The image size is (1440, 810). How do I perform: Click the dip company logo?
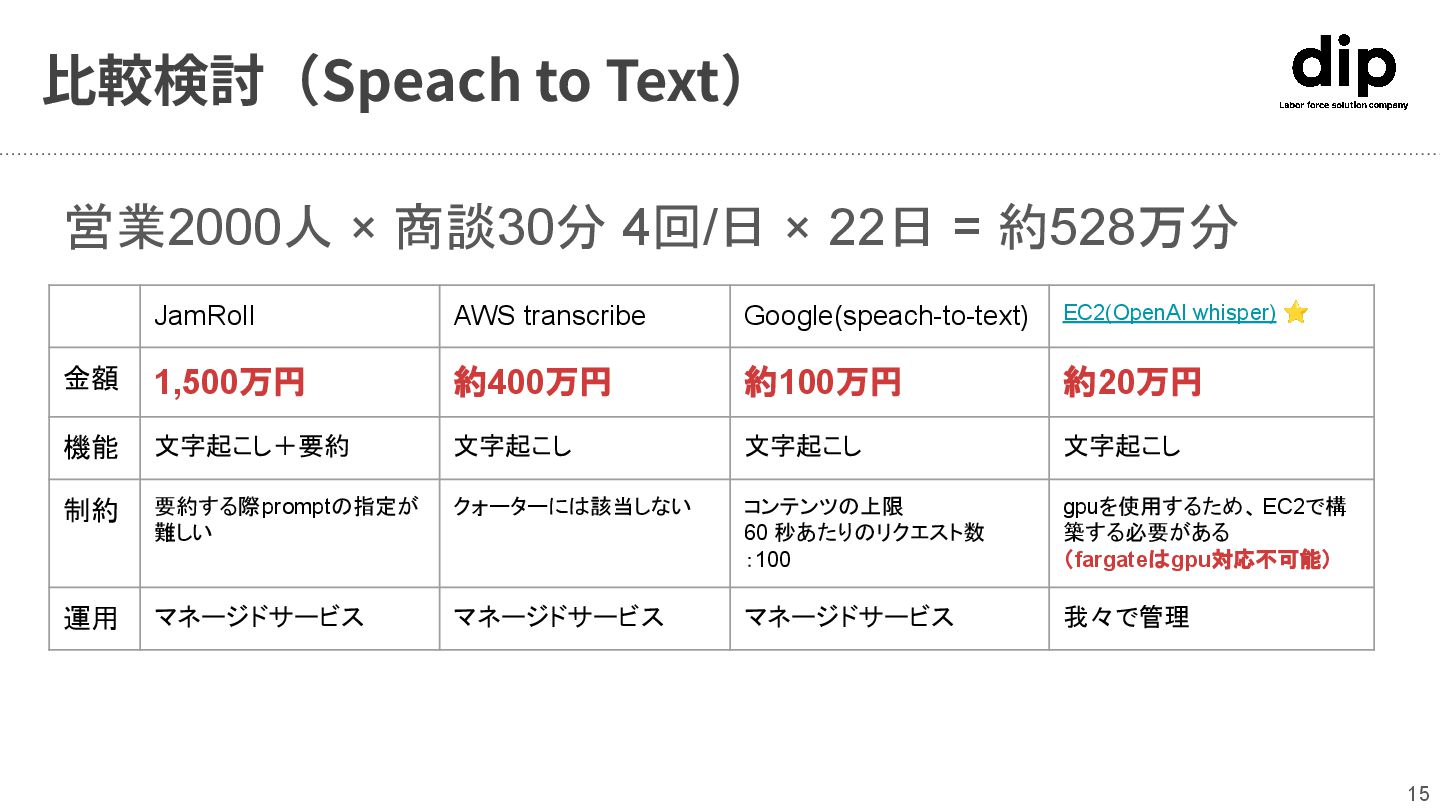[1343, 72]
